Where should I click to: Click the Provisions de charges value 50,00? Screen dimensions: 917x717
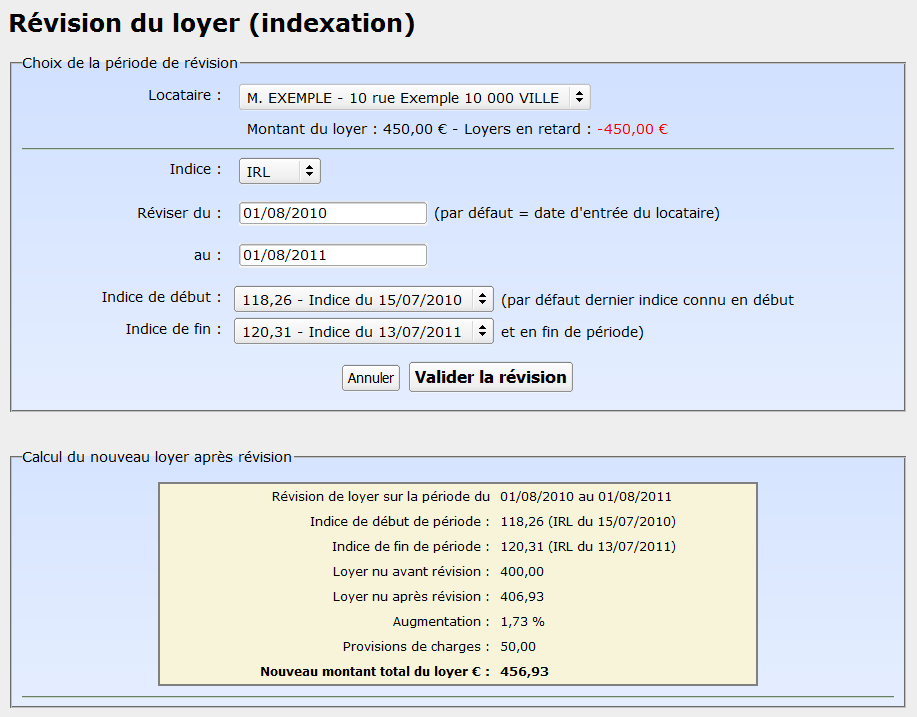pyautogui.click(x=518, y=647)
